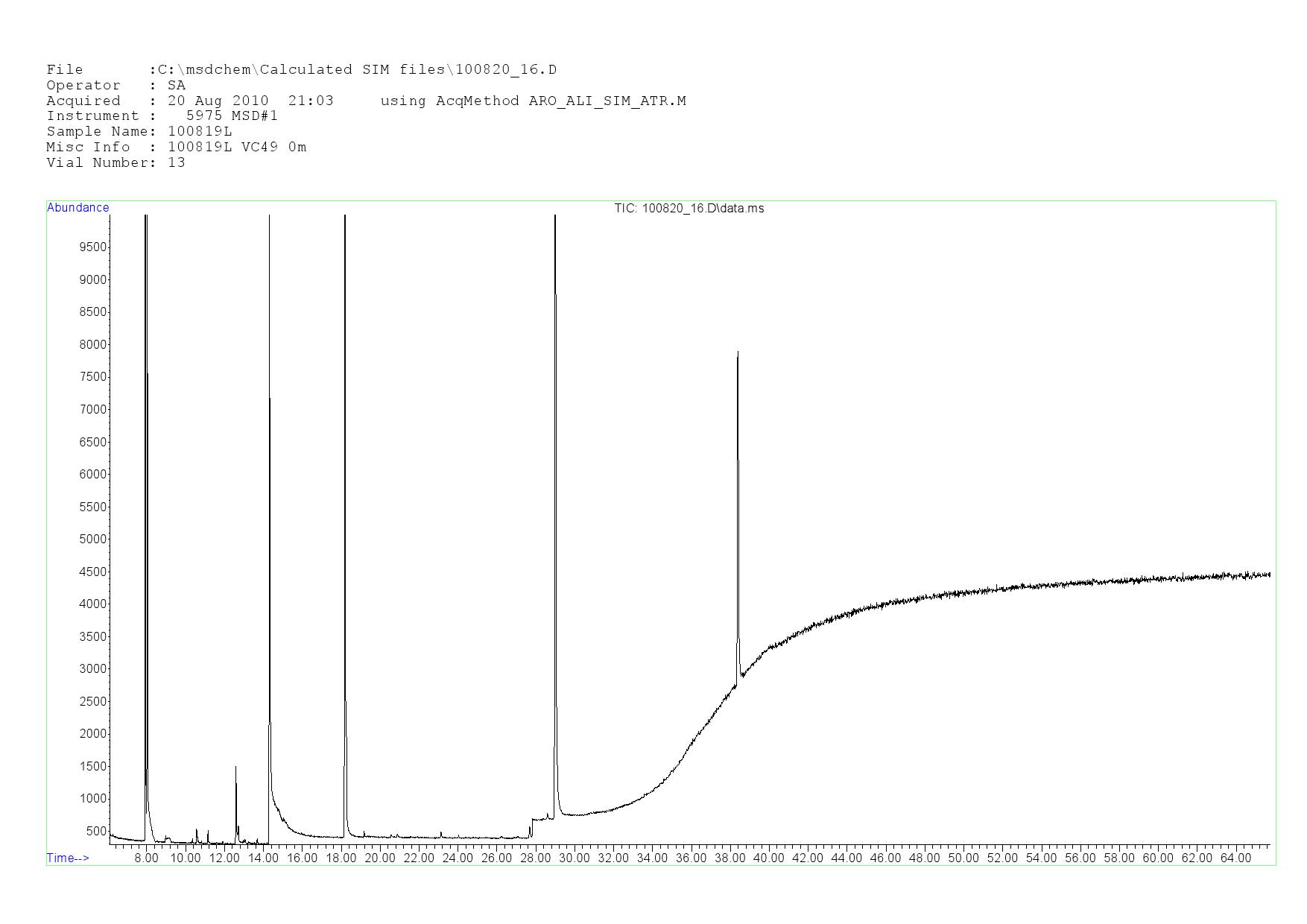Click the Instrument value 5975 MSD#1

232,116
